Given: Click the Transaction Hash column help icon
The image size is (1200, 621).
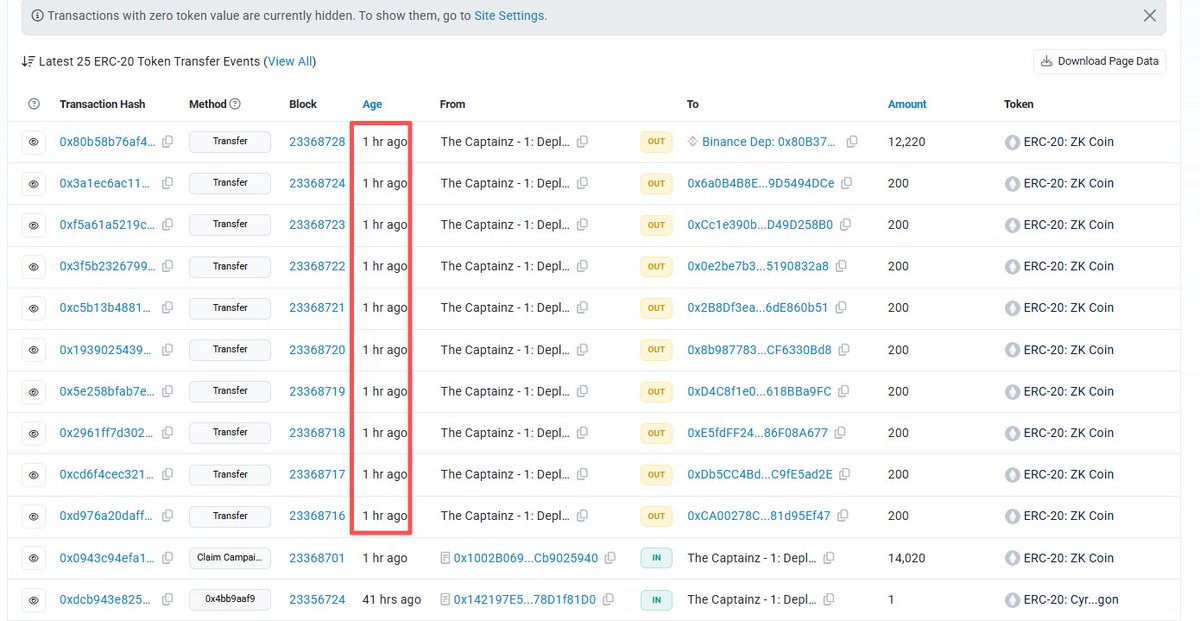Looking at the screenshot, I should 33,104.
